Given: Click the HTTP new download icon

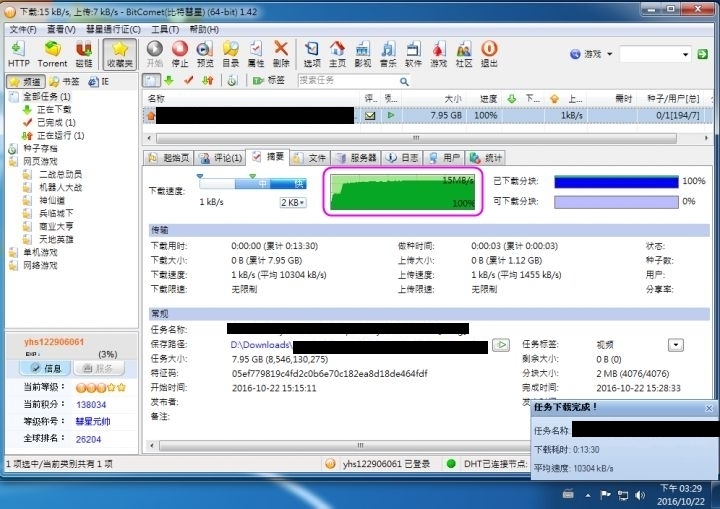Looking at the screenshot, I should point(18,54).
